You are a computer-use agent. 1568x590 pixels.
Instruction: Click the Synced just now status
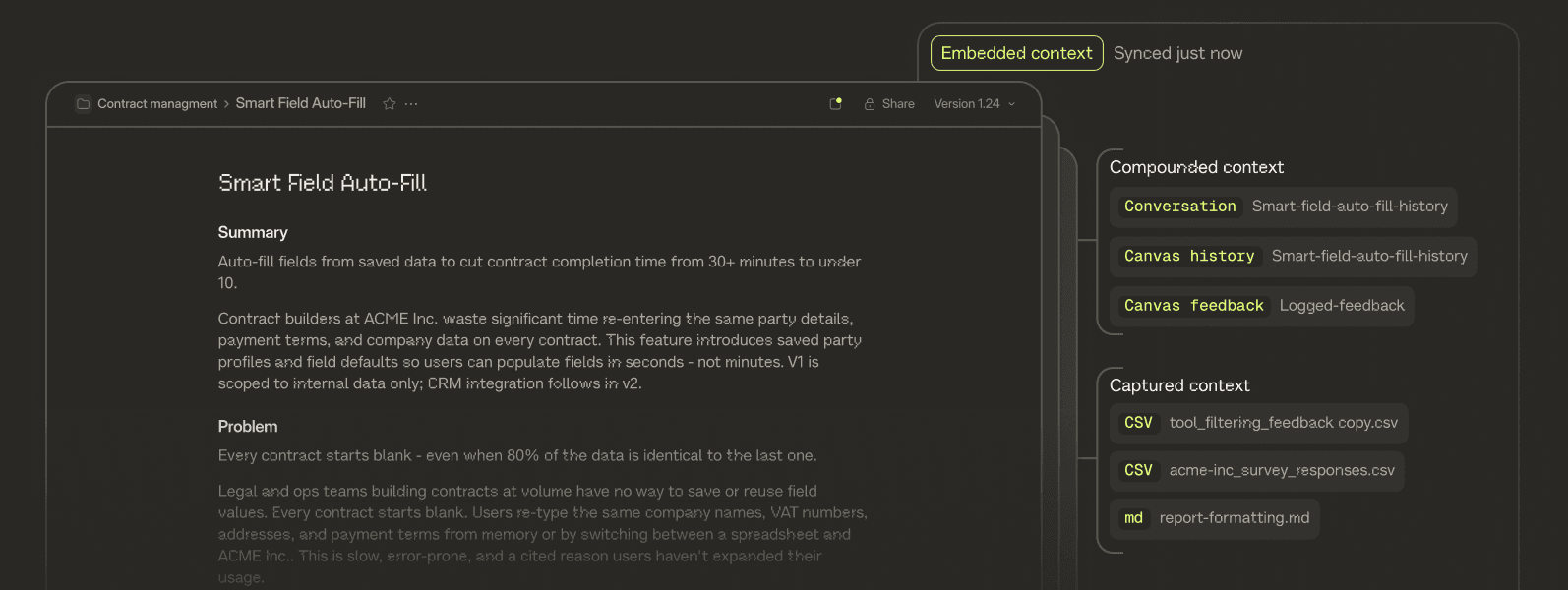[x=1177, y=53]
